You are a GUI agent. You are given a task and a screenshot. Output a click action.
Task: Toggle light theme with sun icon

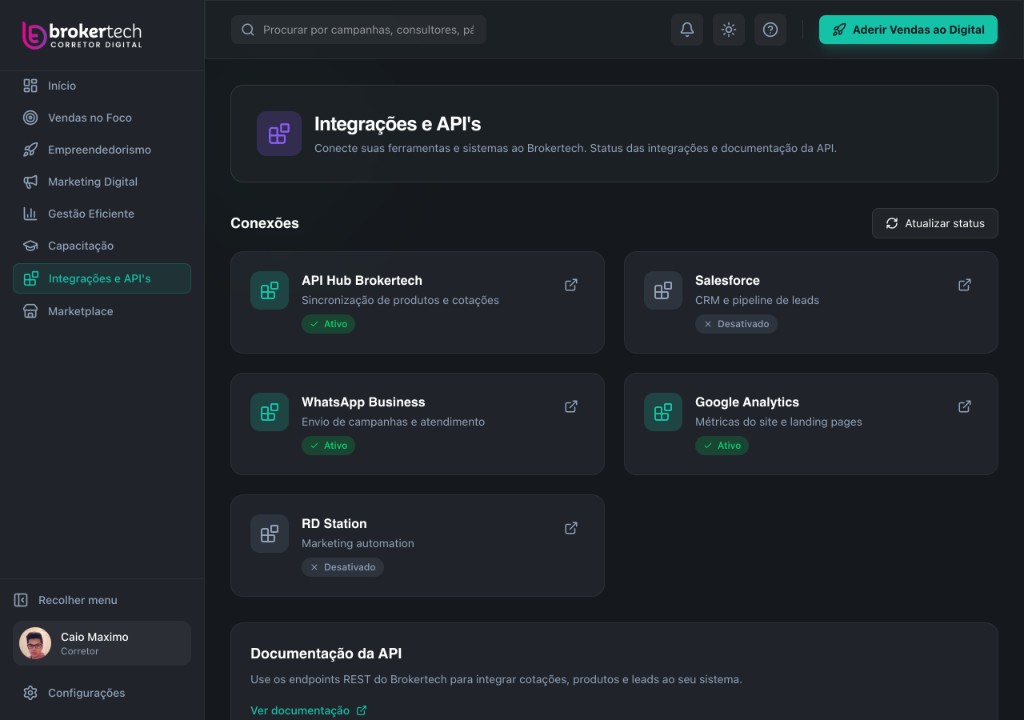tap(728, 29)
